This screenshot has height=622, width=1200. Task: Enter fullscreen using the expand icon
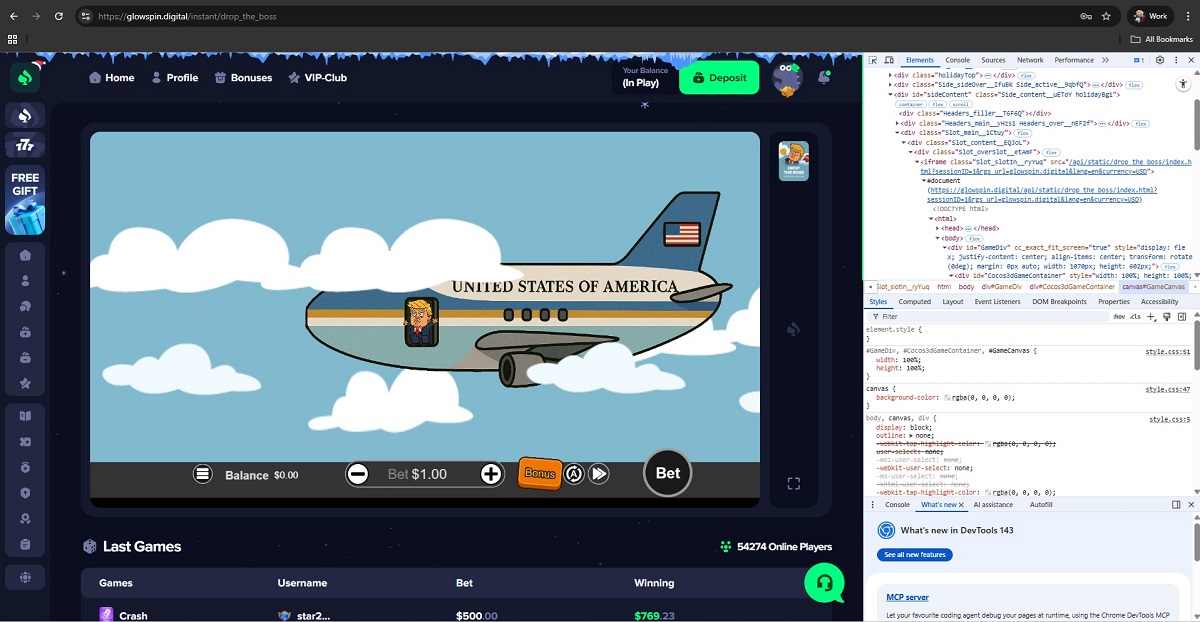tap(793, 484)
